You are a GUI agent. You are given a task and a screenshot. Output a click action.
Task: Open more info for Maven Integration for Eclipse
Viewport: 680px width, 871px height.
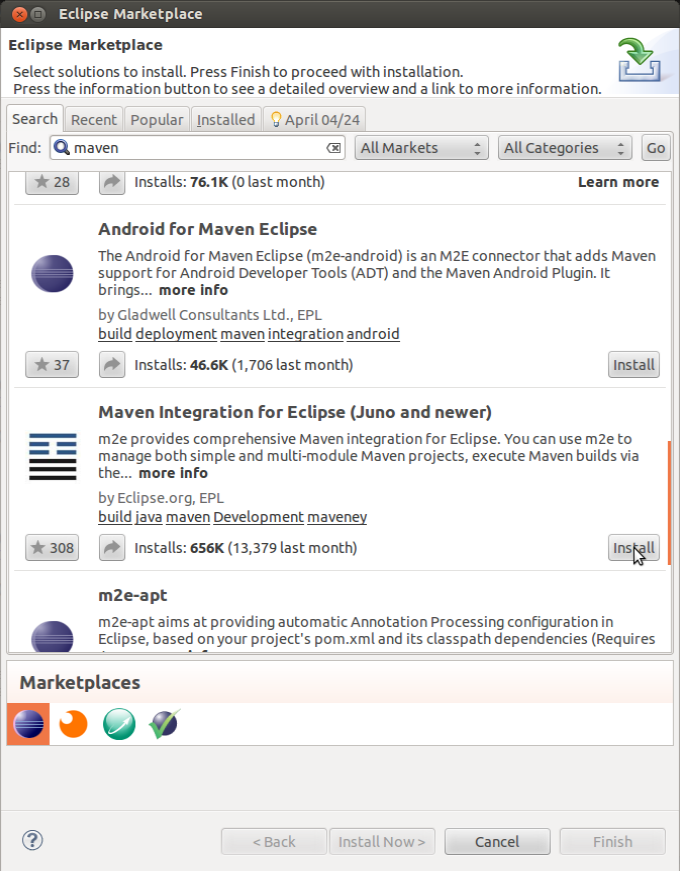click(173, 473)
